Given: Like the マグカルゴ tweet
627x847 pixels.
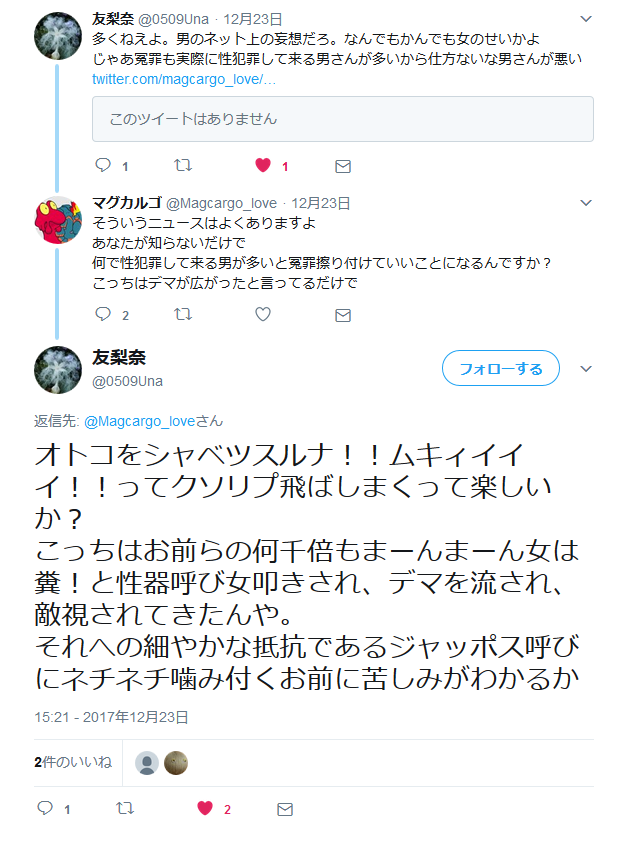Looking at the screenshot, I should (263, 314).
